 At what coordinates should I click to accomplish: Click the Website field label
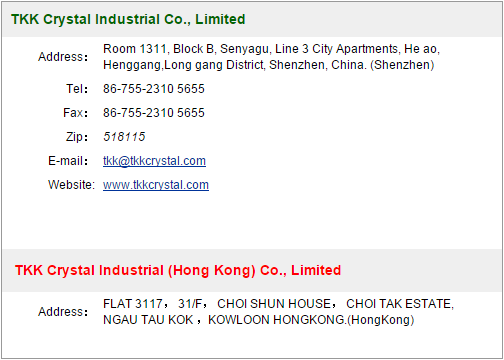(x=72, y=185)
